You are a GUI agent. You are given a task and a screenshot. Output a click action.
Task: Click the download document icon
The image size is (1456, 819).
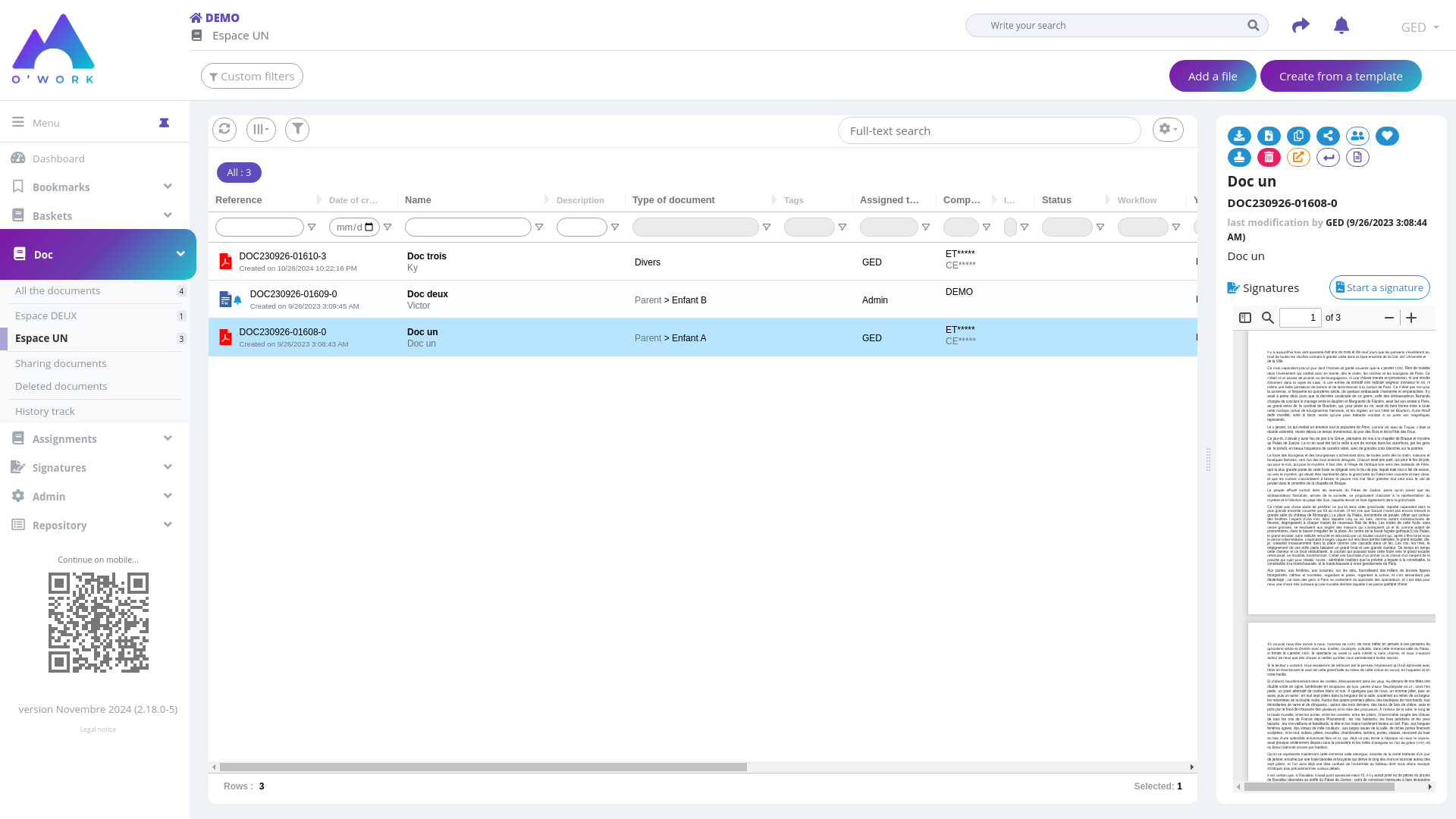coord(1239,136)
